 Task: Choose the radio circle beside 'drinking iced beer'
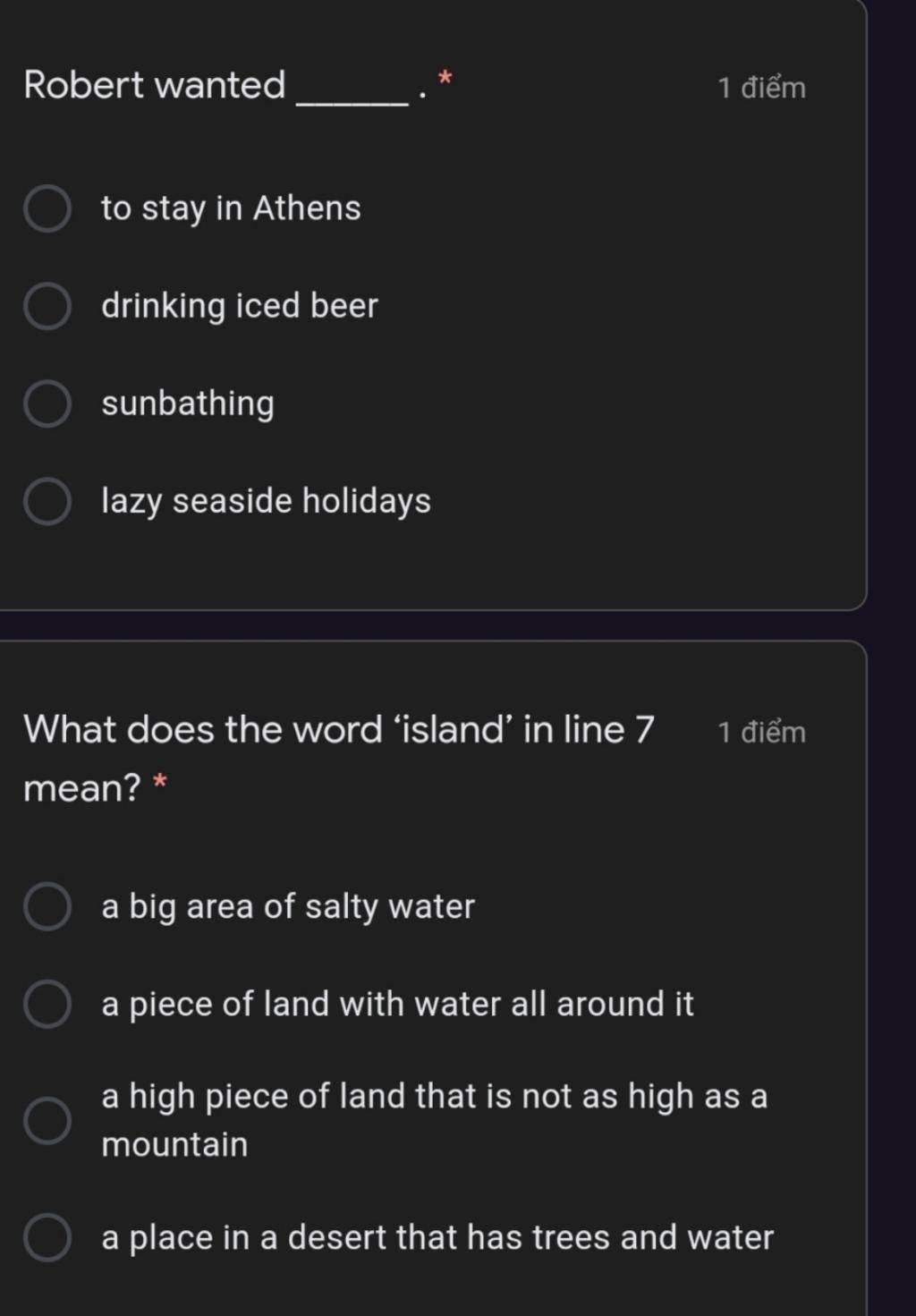tap(47, 307)
